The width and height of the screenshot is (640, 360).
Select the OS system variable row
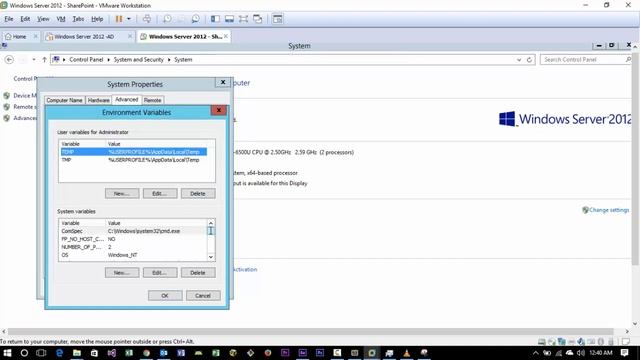click(133, 255)
